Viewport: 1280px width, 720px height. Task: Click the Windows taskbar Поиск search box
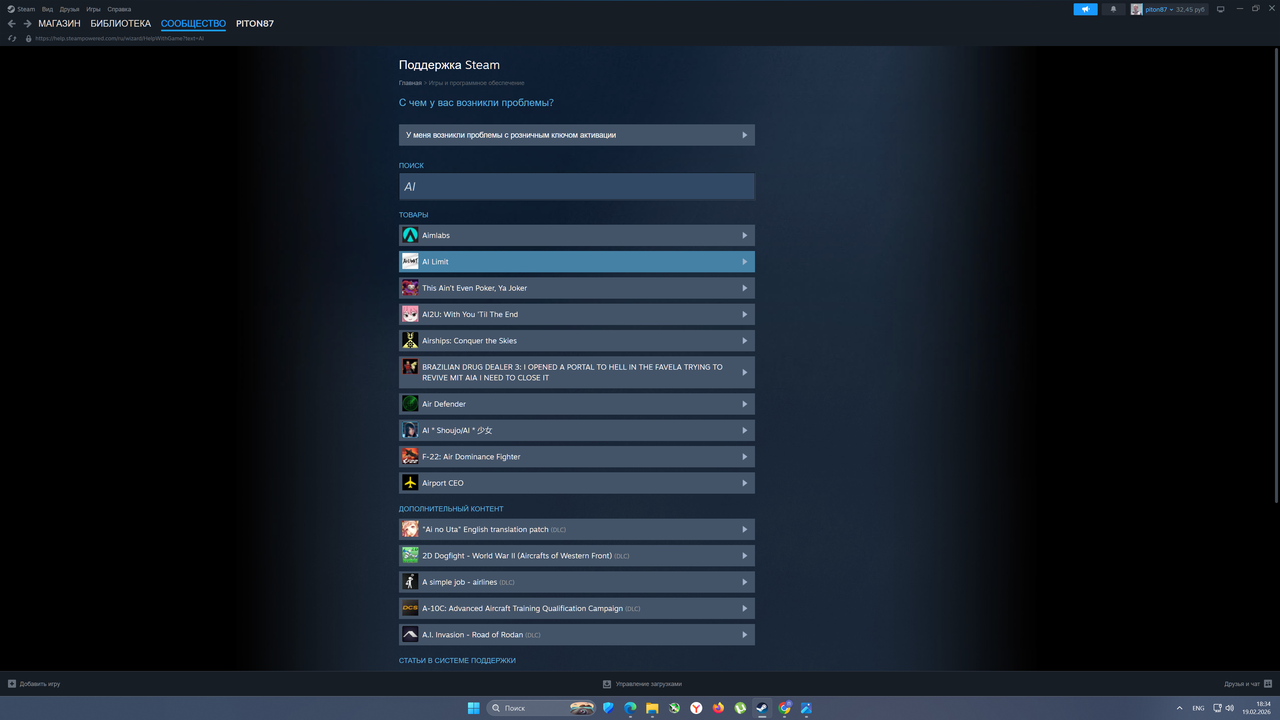542,708
